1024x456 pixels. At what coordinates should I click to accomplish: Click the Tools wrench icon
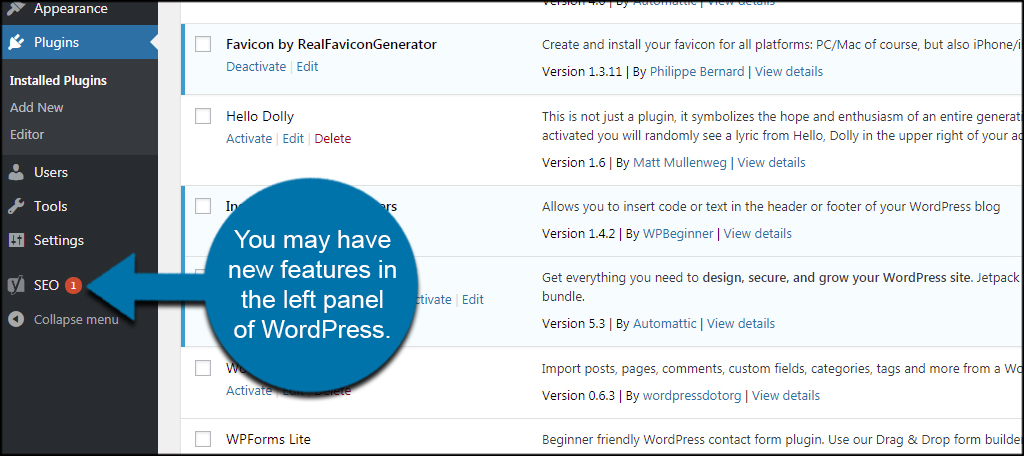16,206
